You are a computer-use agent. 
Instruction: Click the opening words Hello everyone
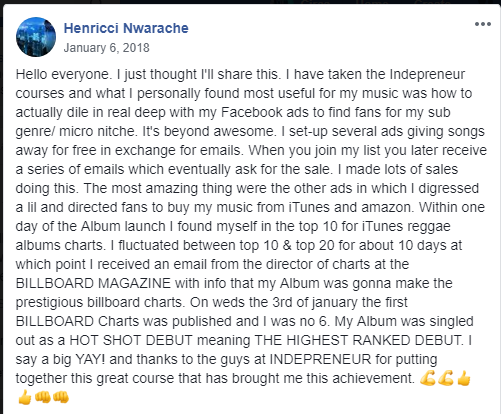[x=63, y=74]
